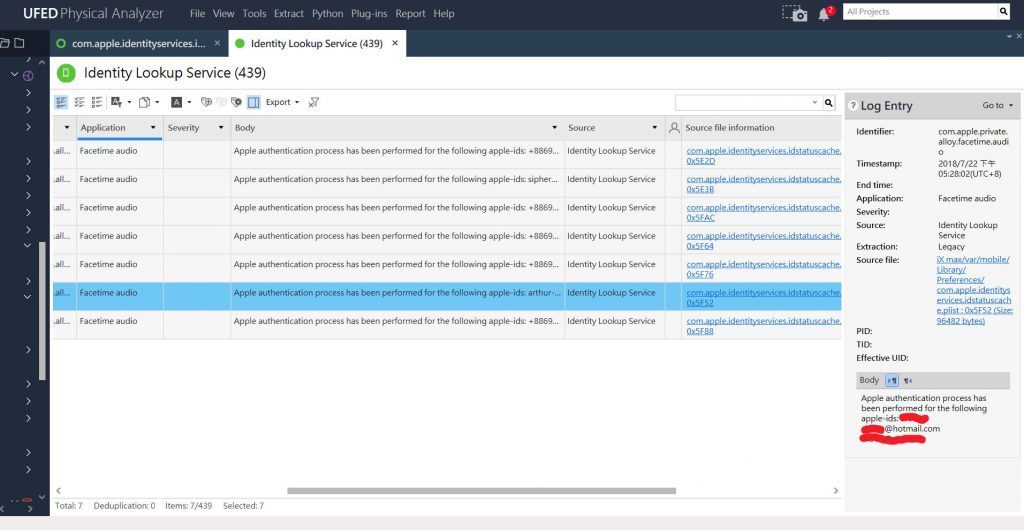This screenshot has width=1024, height=530.
Task: Open source file link ending 0x5F76
Action: pos(763,269)
